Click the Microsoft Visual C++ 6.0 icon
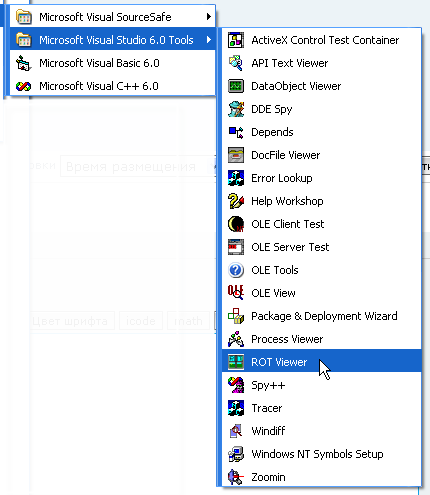 [x=24, y=86]
